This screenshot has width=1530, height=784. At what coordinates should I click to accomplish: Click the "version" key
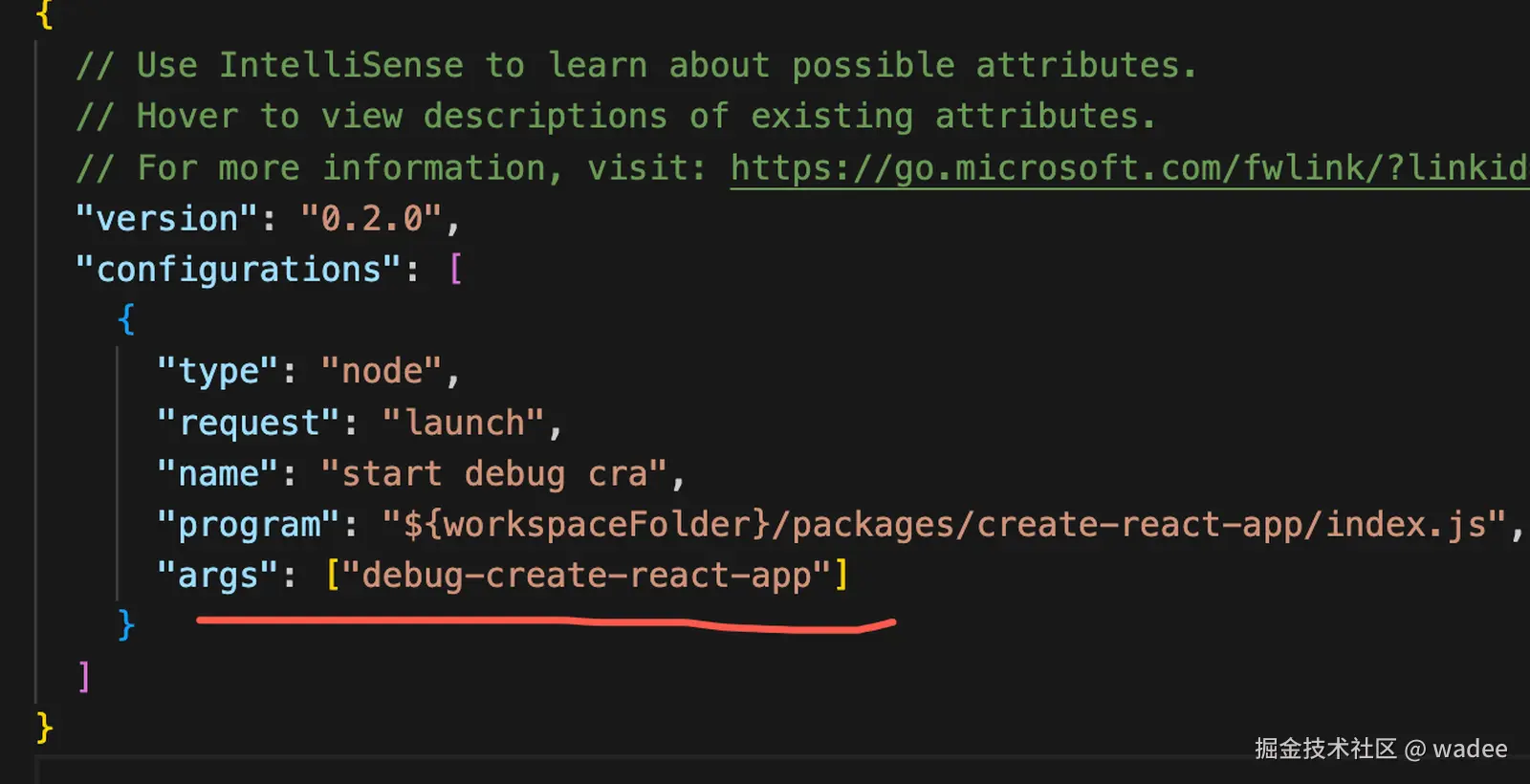[166, 219]
